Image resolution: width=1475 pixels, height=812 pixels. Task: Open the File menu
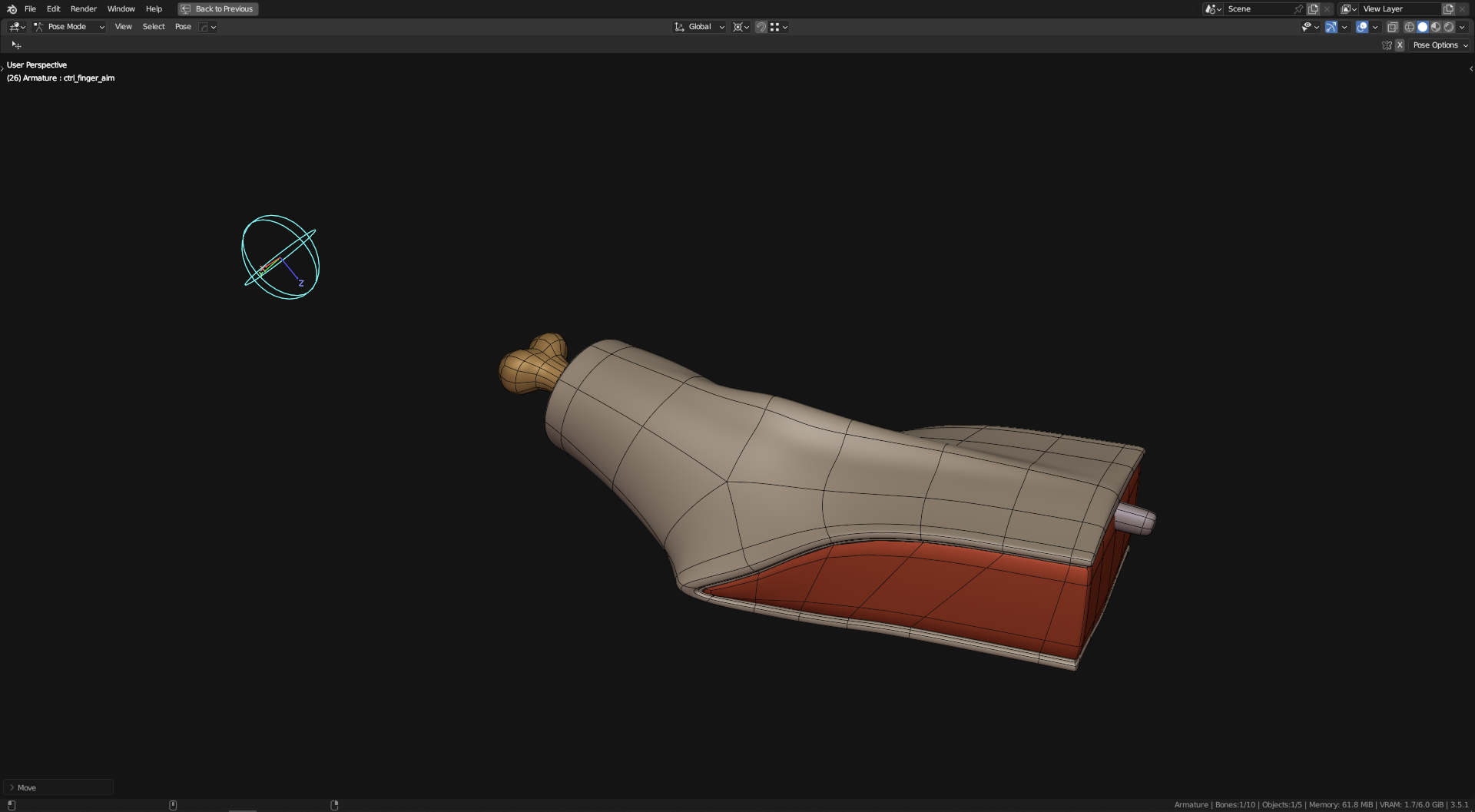coord(30,9)
